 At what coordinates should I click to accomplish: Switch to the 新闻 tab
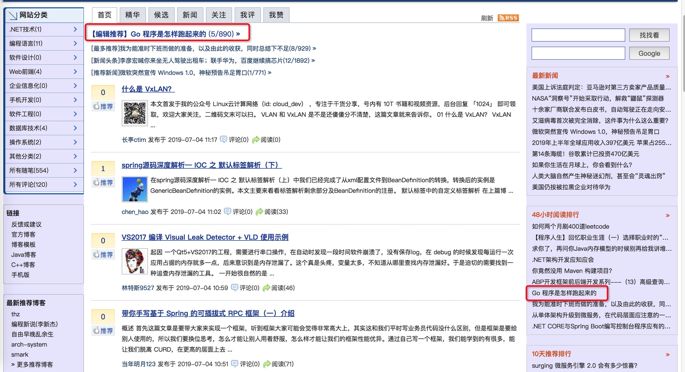(x=190, y=15)
